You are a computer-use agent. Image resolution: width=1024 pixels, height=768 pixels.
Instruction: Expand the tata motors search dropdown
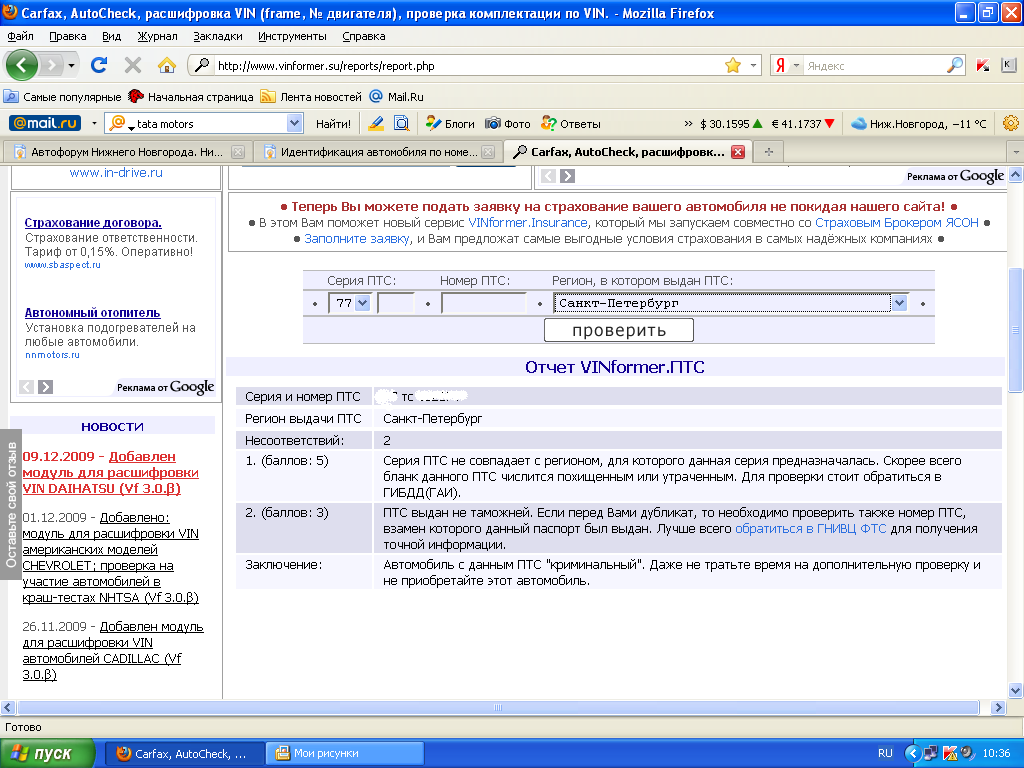295,123
